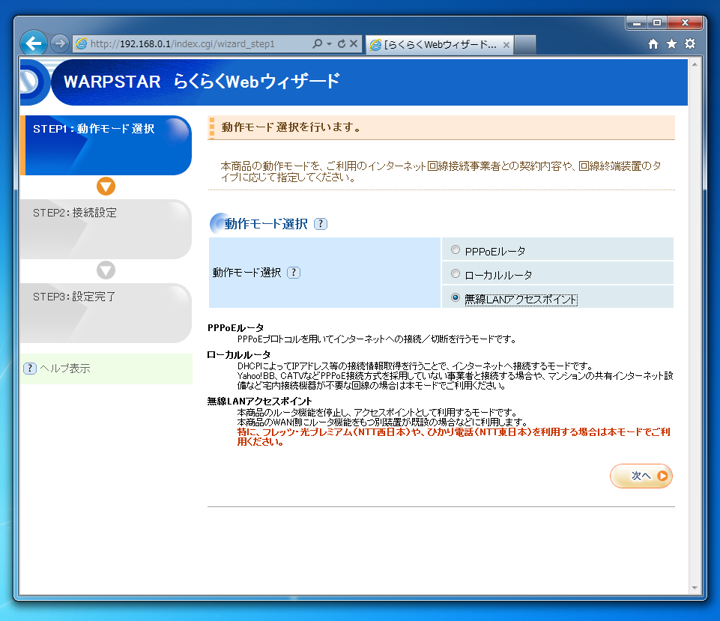
Task: Open a new blank browser tab
Action: tap(525, 45)
